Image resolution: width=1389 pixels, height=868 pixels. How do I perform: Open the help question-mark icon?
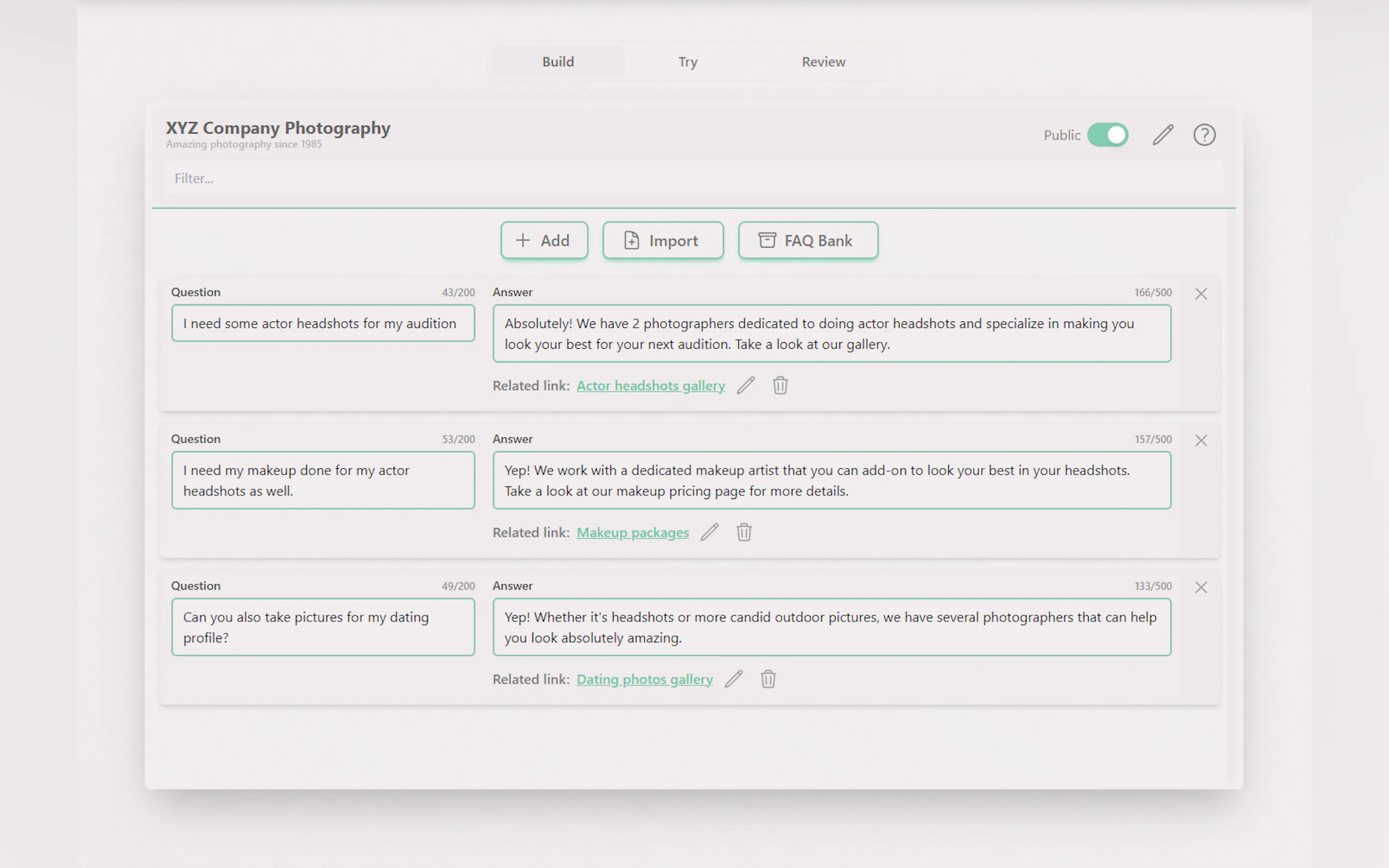point(1204,135)
